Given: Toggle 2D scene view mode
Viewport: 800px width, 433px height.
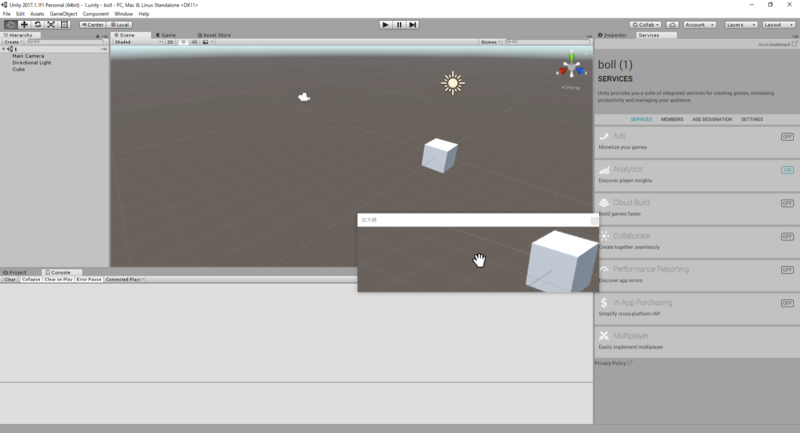Looking at the screenshot, I should click(x=170, y=42).
